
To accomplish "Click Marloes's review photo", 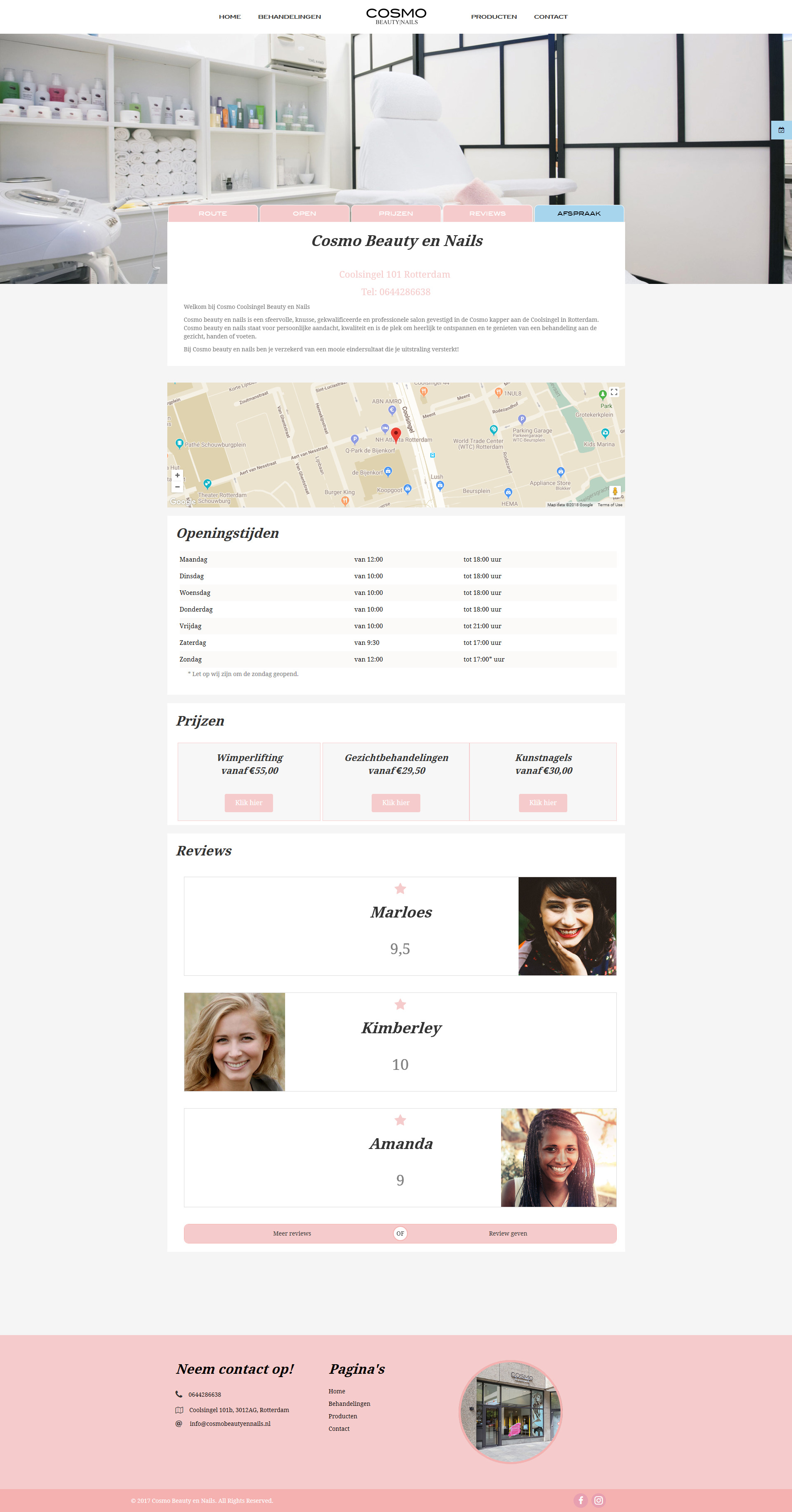I will (x=567, y=926).
